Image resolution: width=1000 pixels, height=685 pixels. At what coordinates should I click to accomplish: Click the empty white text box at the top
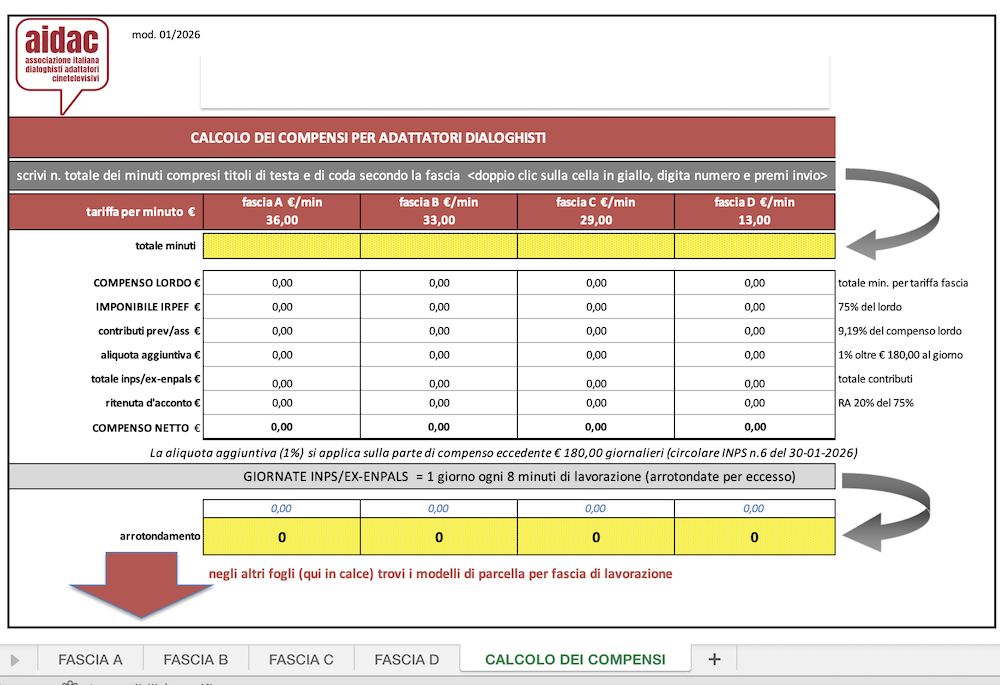click(514, 80)
